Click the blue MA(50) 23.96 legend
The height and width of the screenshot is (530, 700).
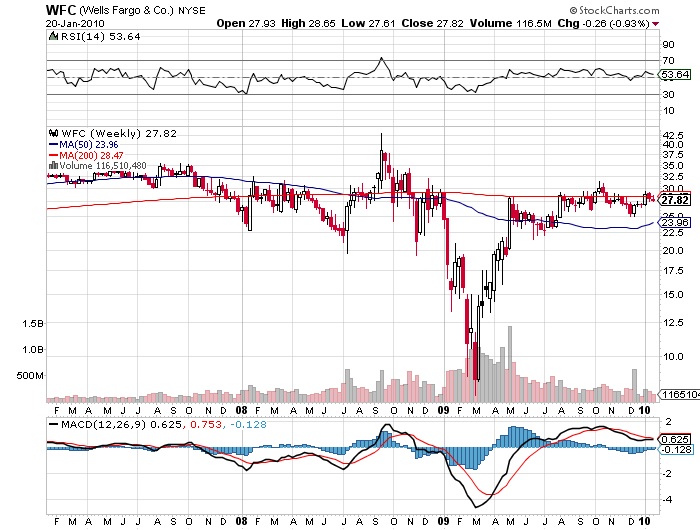83,145
